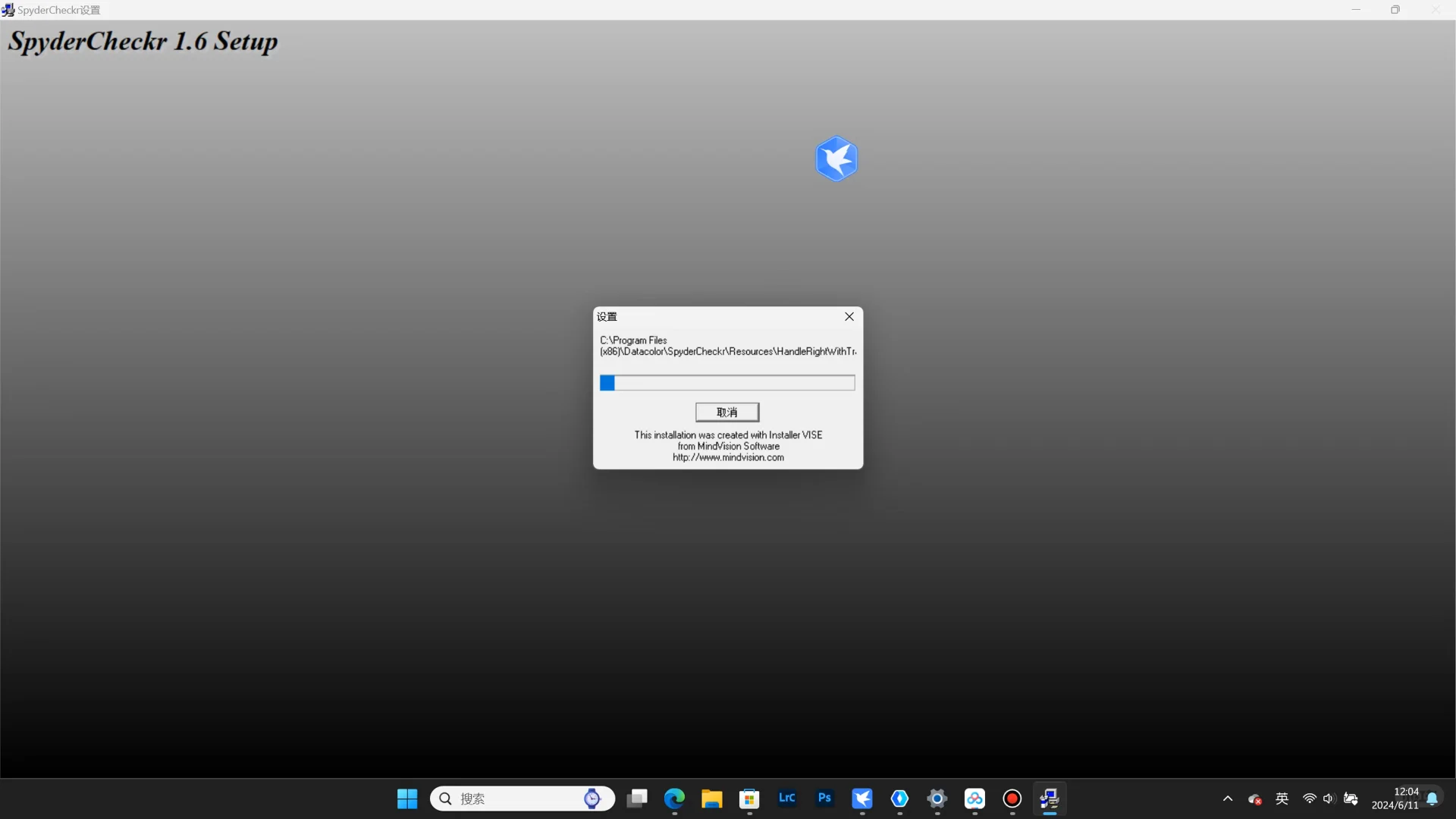Open the Wi-Fi network flyout
Screen dimensions: 1456x819
(1310, 799)
